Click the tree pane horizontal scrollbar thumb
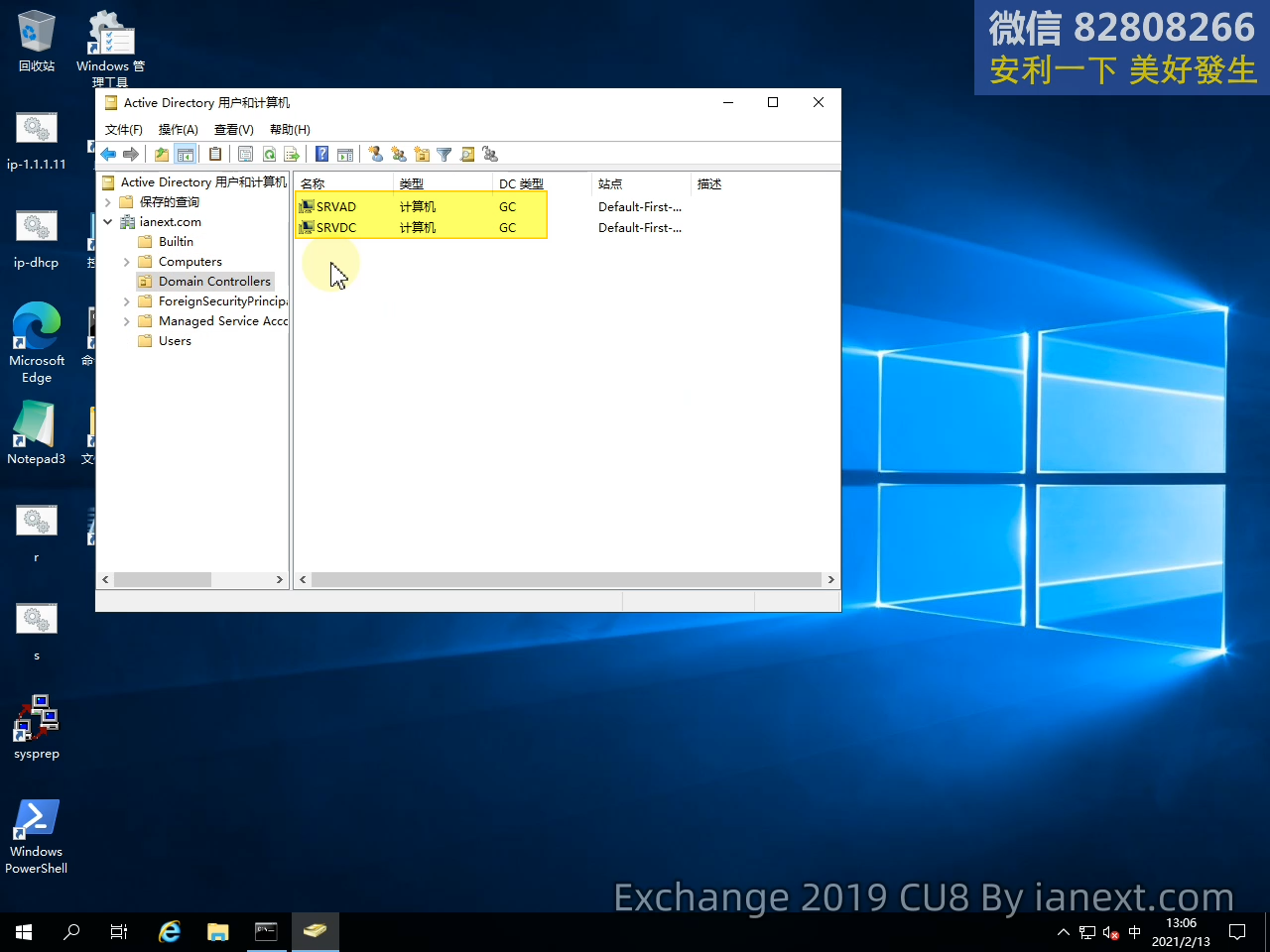This screenshot has height=952, width=1270. [162, 580]
